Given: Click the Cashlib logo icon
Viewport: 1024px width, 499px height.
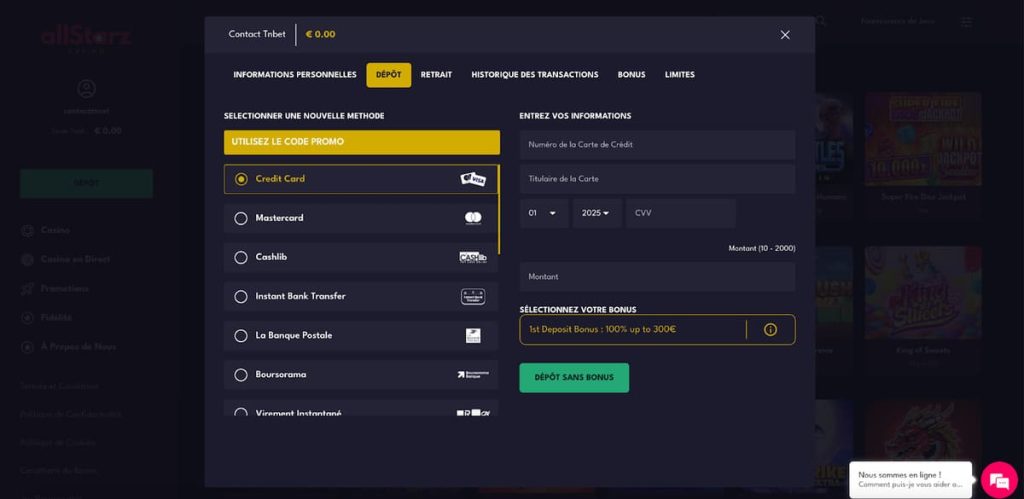Looking at the screenshot, I should tap(473, 257).
